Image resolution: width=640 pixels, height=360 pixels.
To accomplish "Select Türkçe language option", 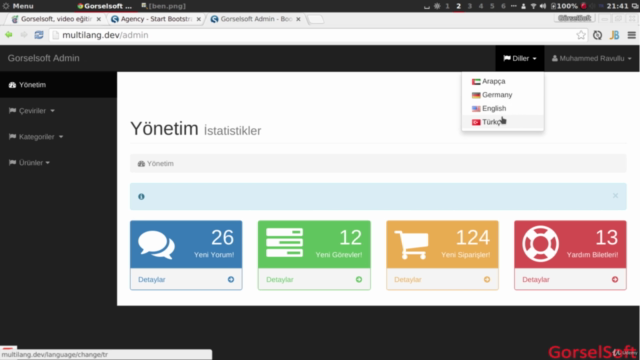I will point(503,122).
